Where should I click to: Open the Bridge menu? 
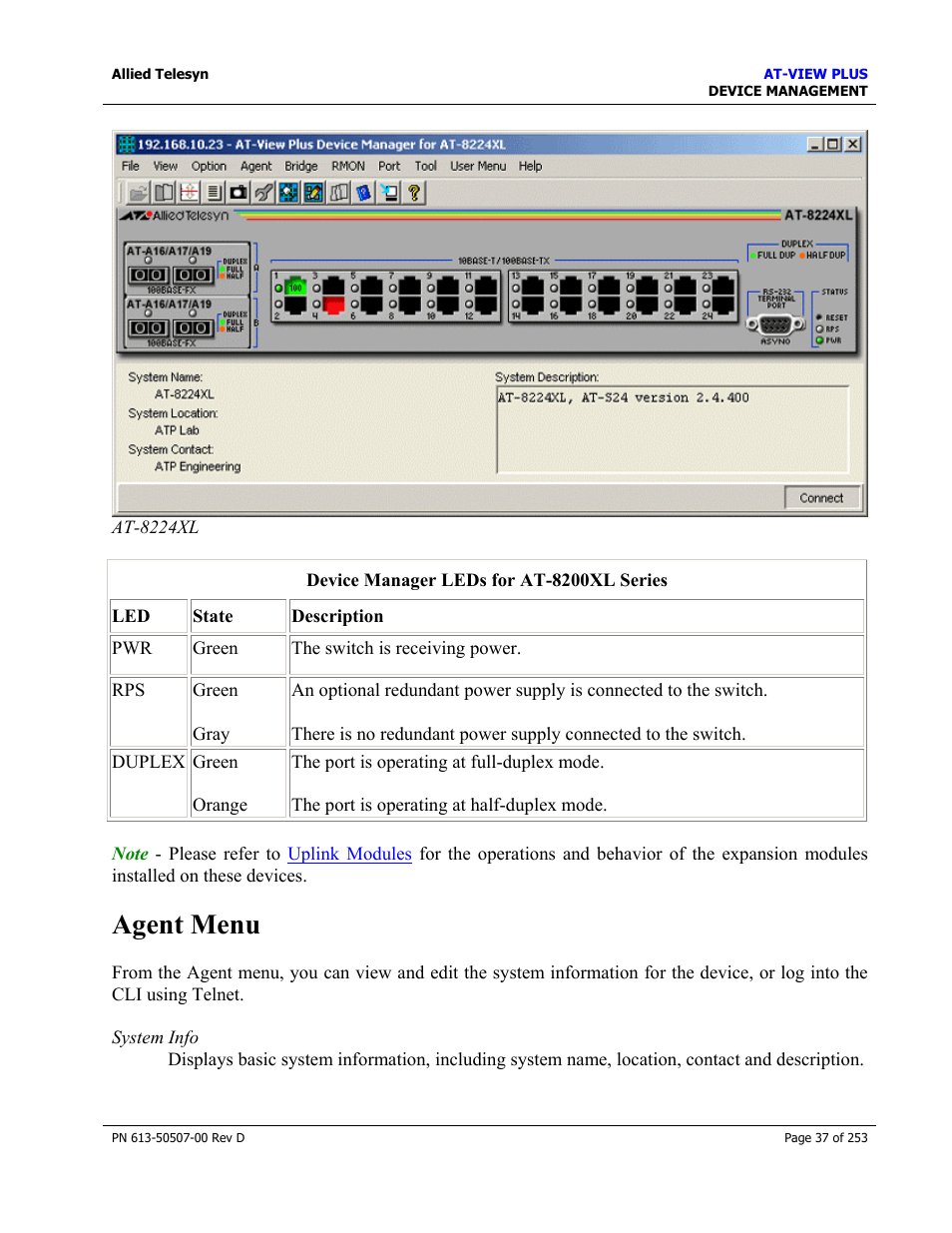tap(301, 167)
